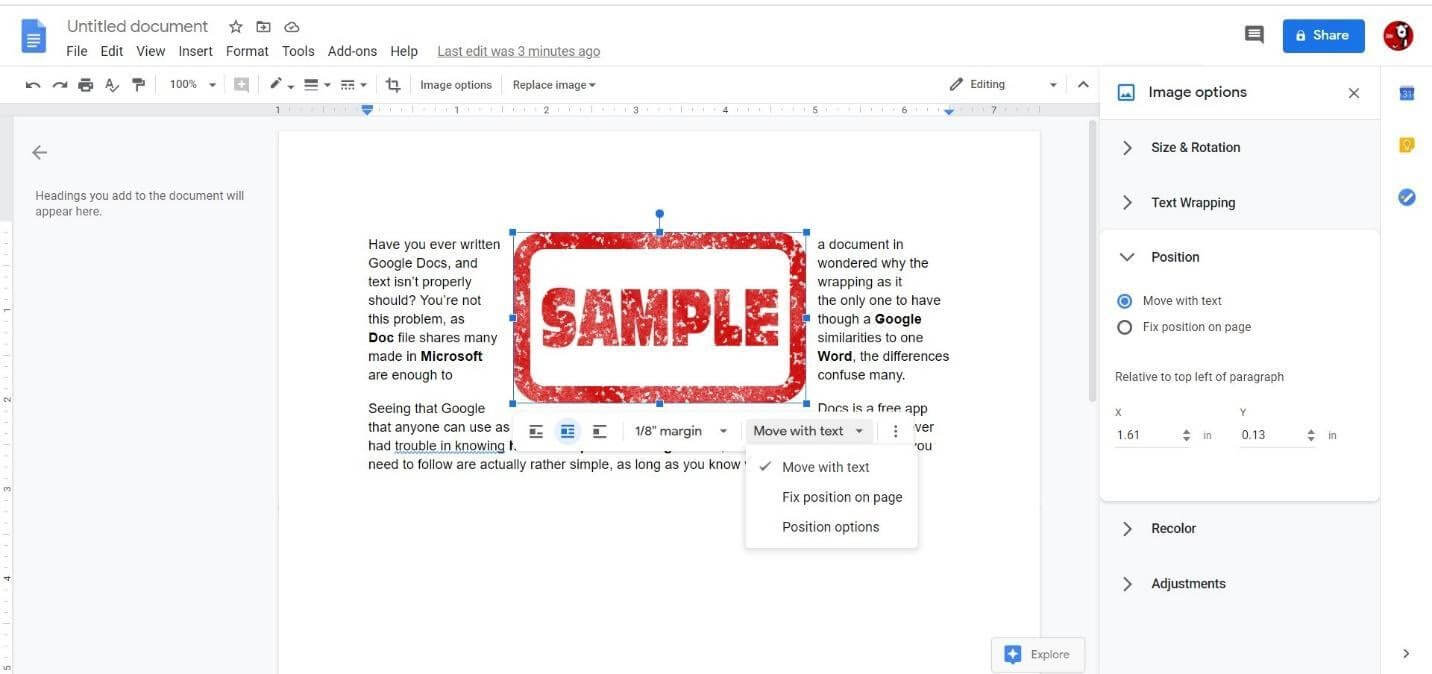Click the X position stepper arrows
The height and width of the screenshot is (674, 1432).
tap(1186, 435)
